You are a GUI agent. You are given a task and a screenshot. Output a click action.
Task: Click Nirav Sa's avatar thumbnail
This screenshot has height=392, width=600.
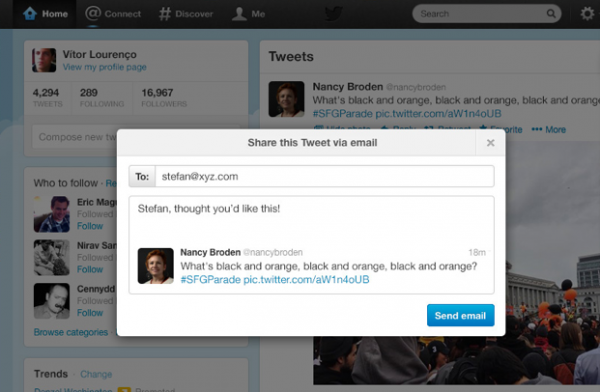click(52, 258)
